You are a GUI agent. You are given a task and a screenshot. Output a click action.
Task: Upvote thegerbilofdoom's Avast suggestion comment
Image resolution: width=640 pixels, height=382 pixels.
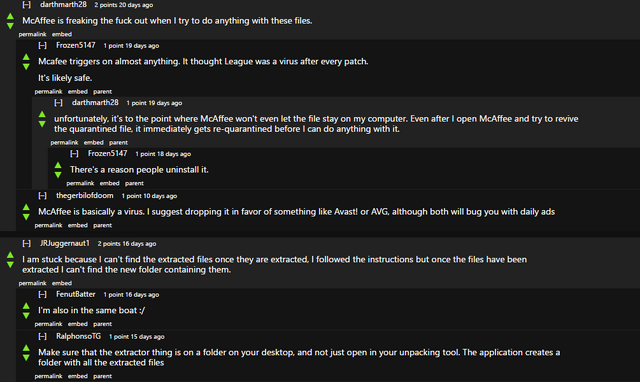tap(26, 207)
